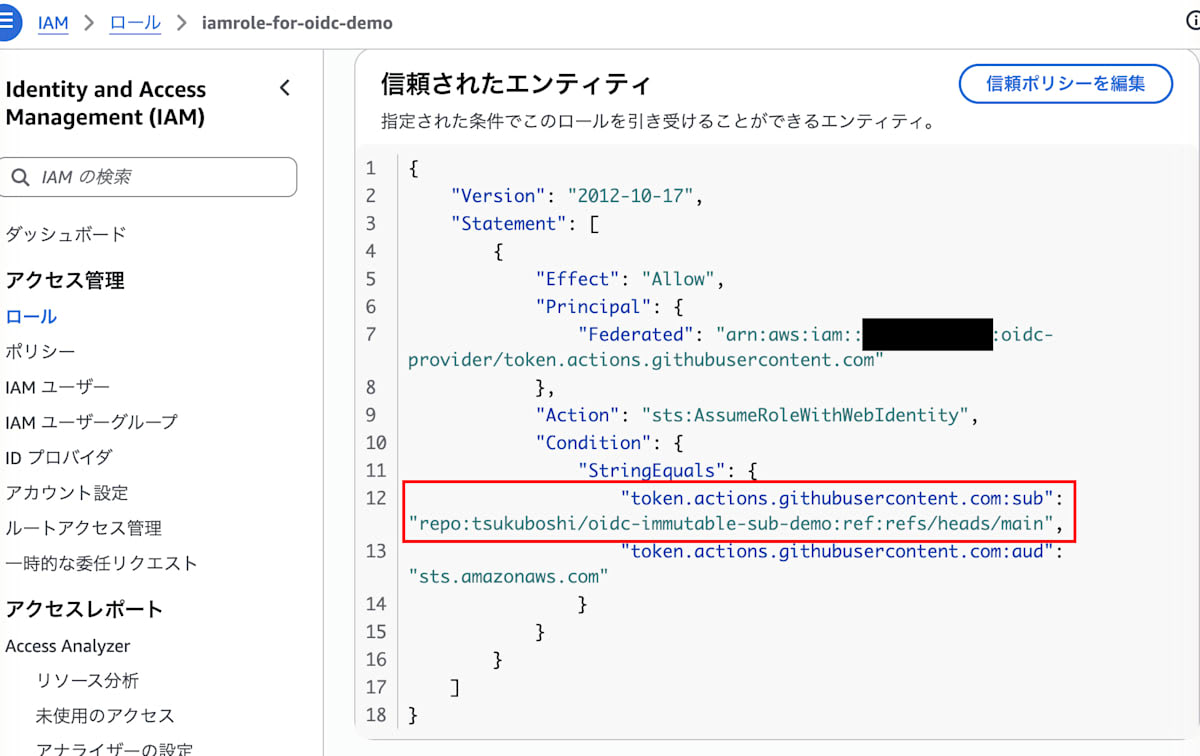Viewport: 1200px width, 756px height.
Task: Open ルートアクセス管理 in sidebar
Action: tap(83, 528)
